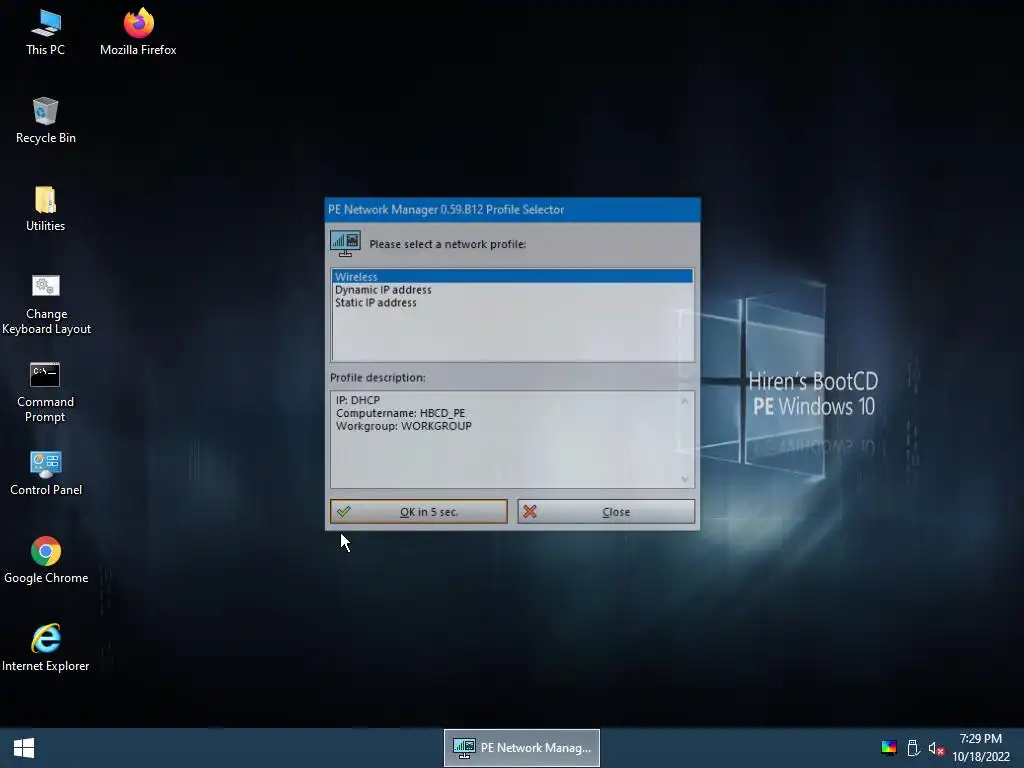Open Control Panel desktop icon
The width and height of the screenshot is (1024, 768).
[46, 473]
